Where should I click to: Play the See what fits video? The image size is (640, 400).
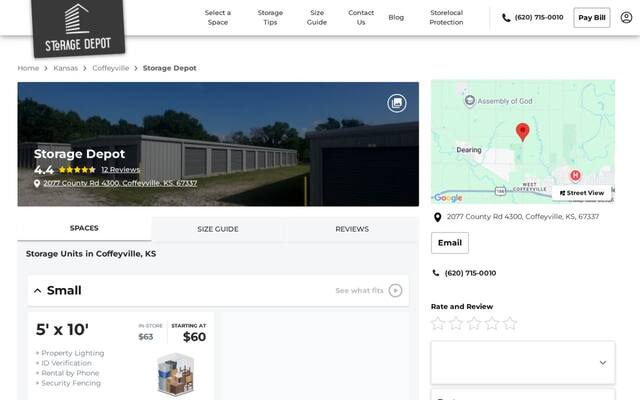[x=395, y=291]
